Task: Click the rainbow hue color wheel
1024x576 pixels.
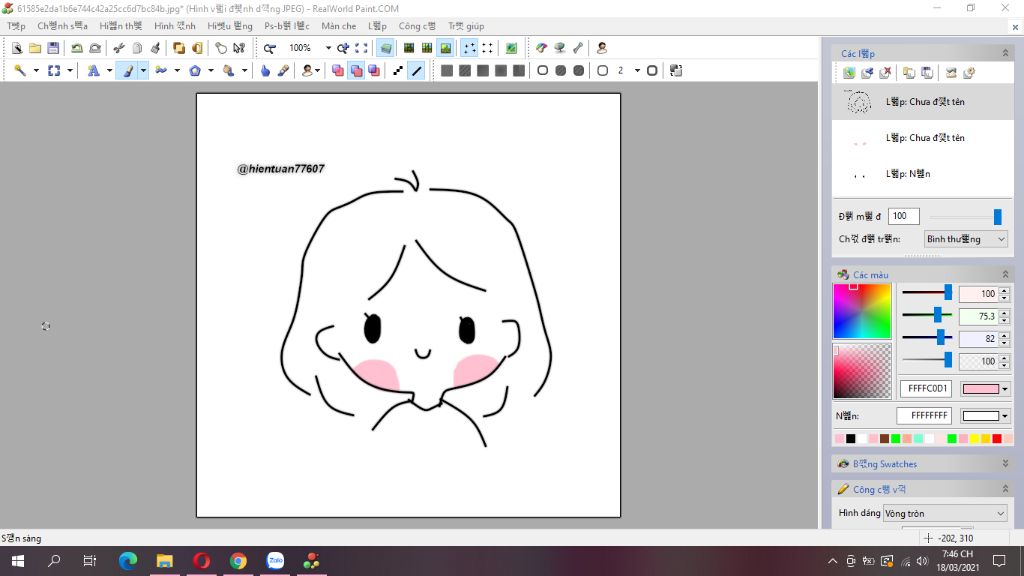Action: coord(862,312)
